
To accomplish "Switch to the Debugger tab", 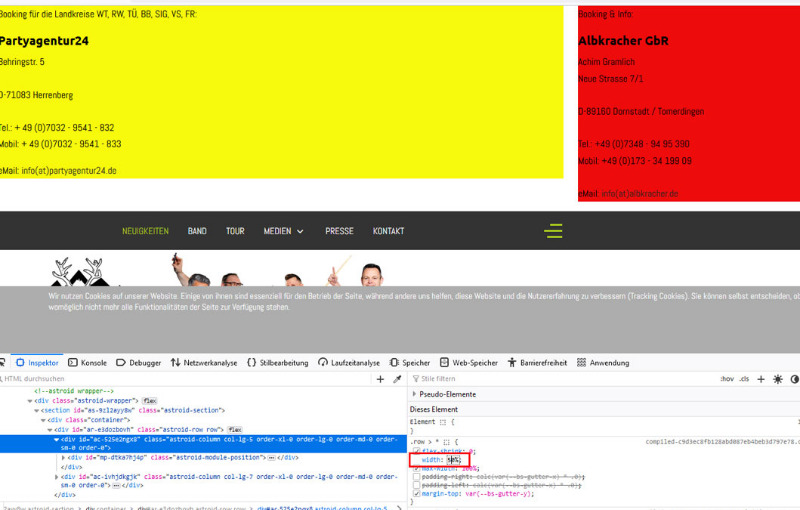I will point(139,363).
